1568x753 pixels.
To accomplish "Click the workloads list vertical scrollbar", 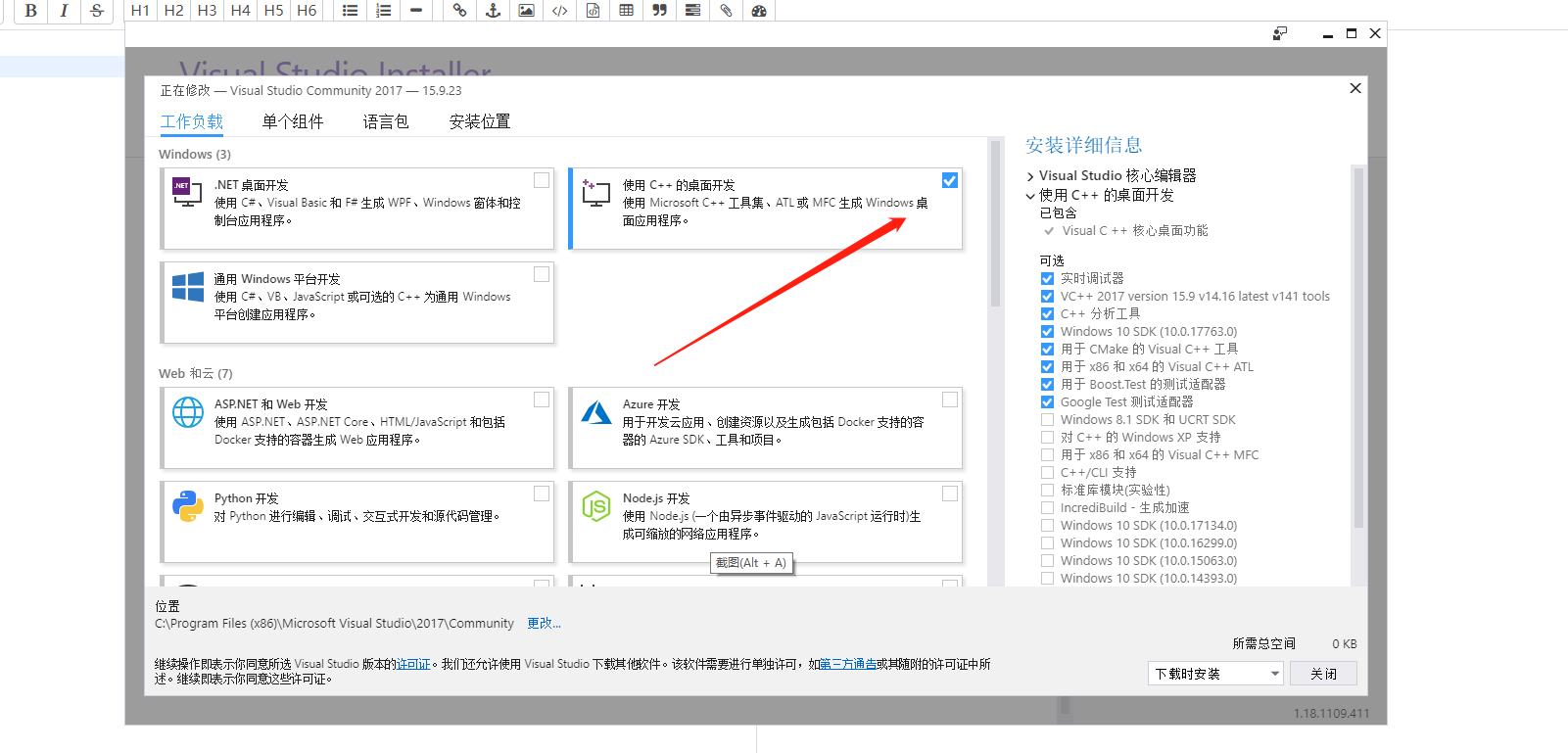I will point(995,223).
